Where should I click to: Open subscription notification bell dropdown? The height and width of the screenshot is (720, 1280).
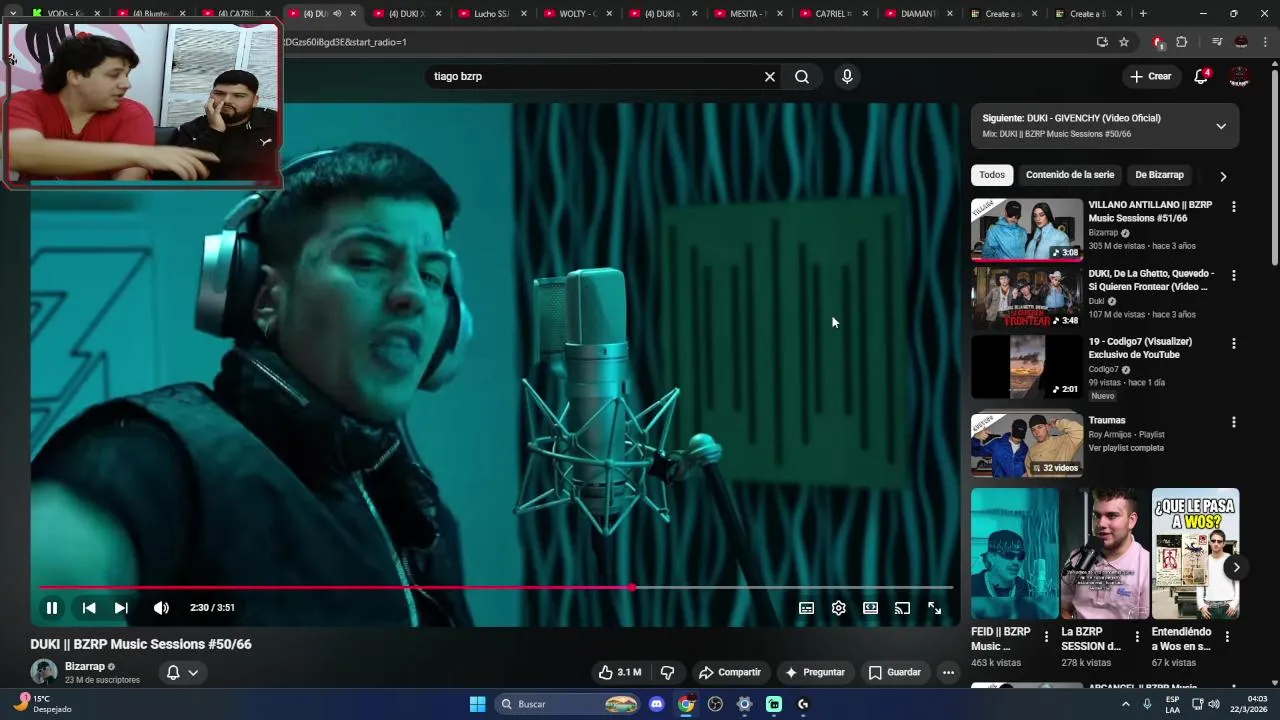coord(182,672)
